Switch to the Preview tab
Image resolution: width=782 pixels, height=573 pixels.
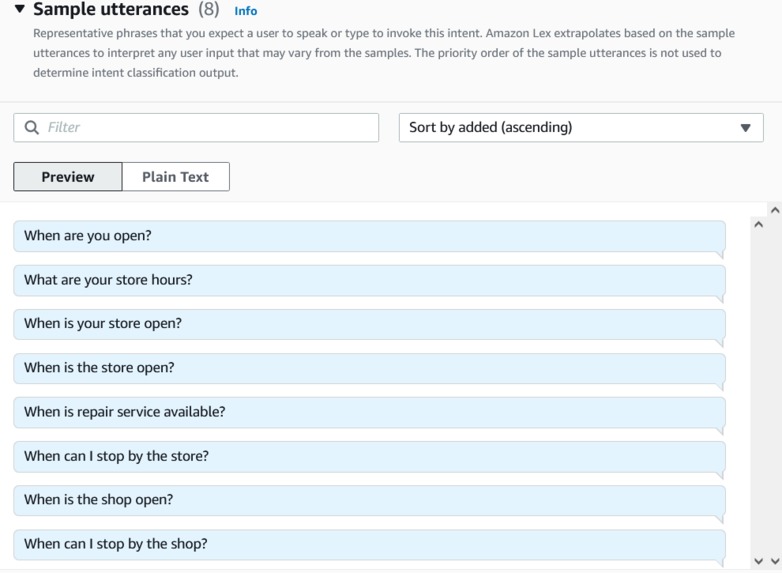click(x=68, y=177)
